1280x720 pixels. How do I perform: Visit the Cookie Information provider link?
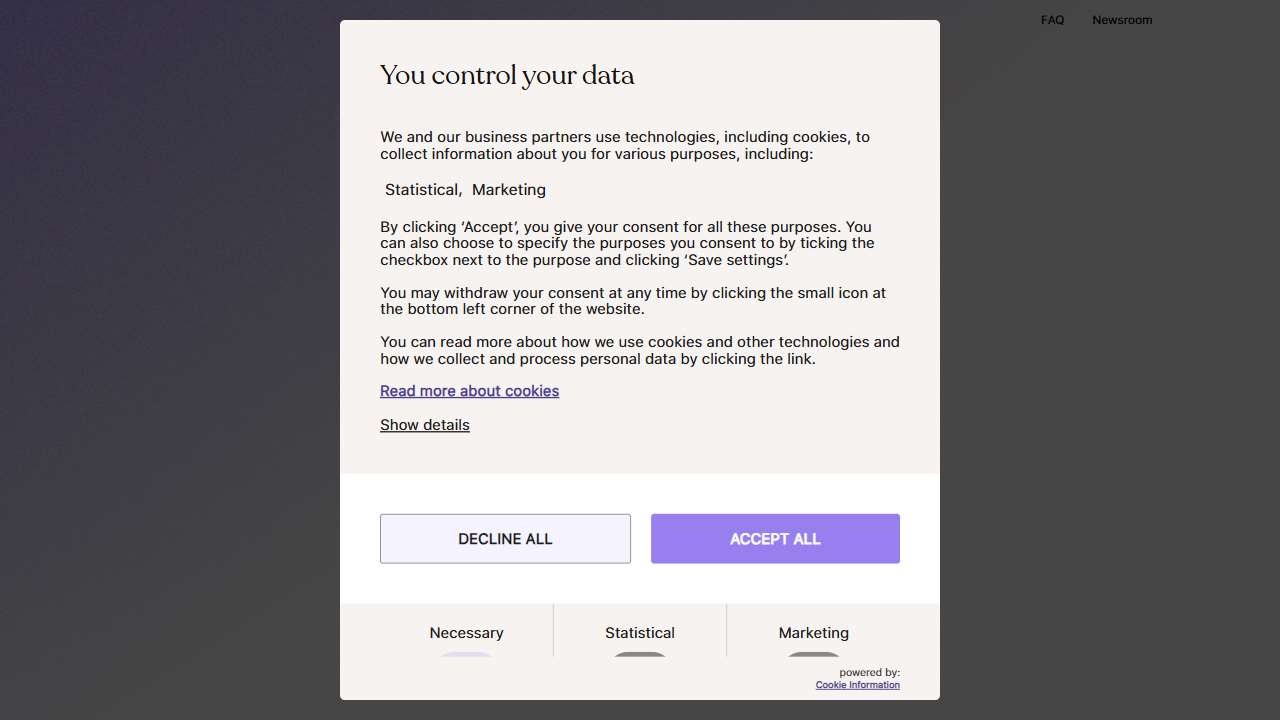coord(857,685)
